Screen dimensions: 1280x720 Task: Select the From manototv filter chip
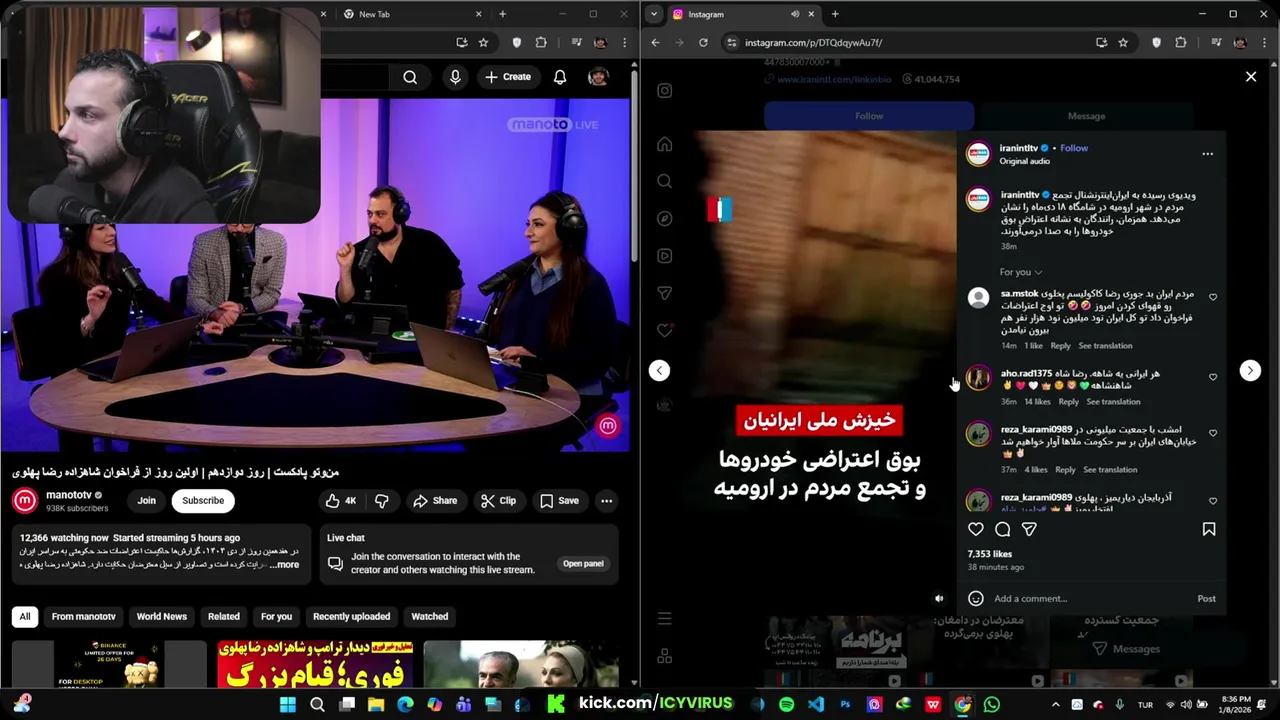84,617
